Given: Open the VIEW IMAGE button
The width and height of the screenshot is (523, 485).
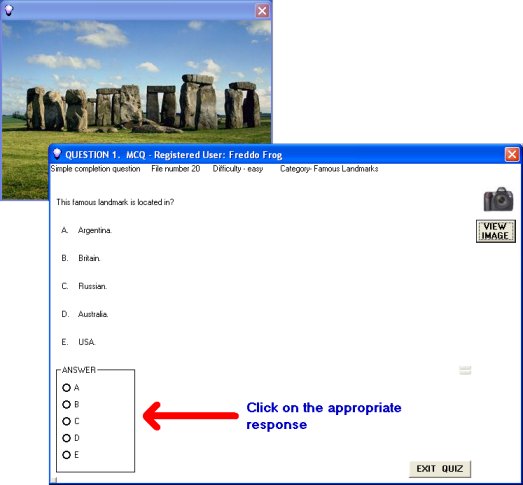Looking at the screenshot, I should (x=496, y=231).
